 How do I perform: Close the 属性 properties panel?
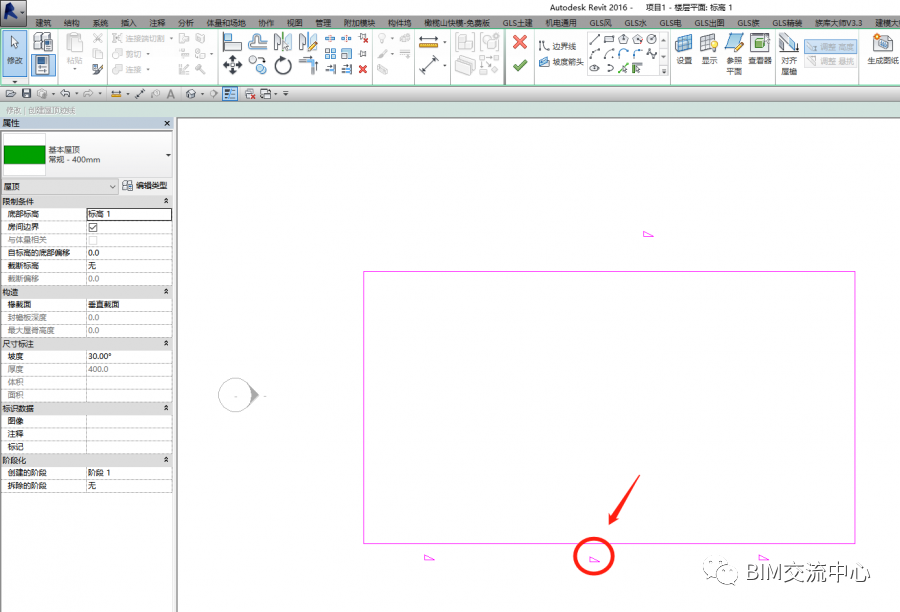(x=167, y=123)
